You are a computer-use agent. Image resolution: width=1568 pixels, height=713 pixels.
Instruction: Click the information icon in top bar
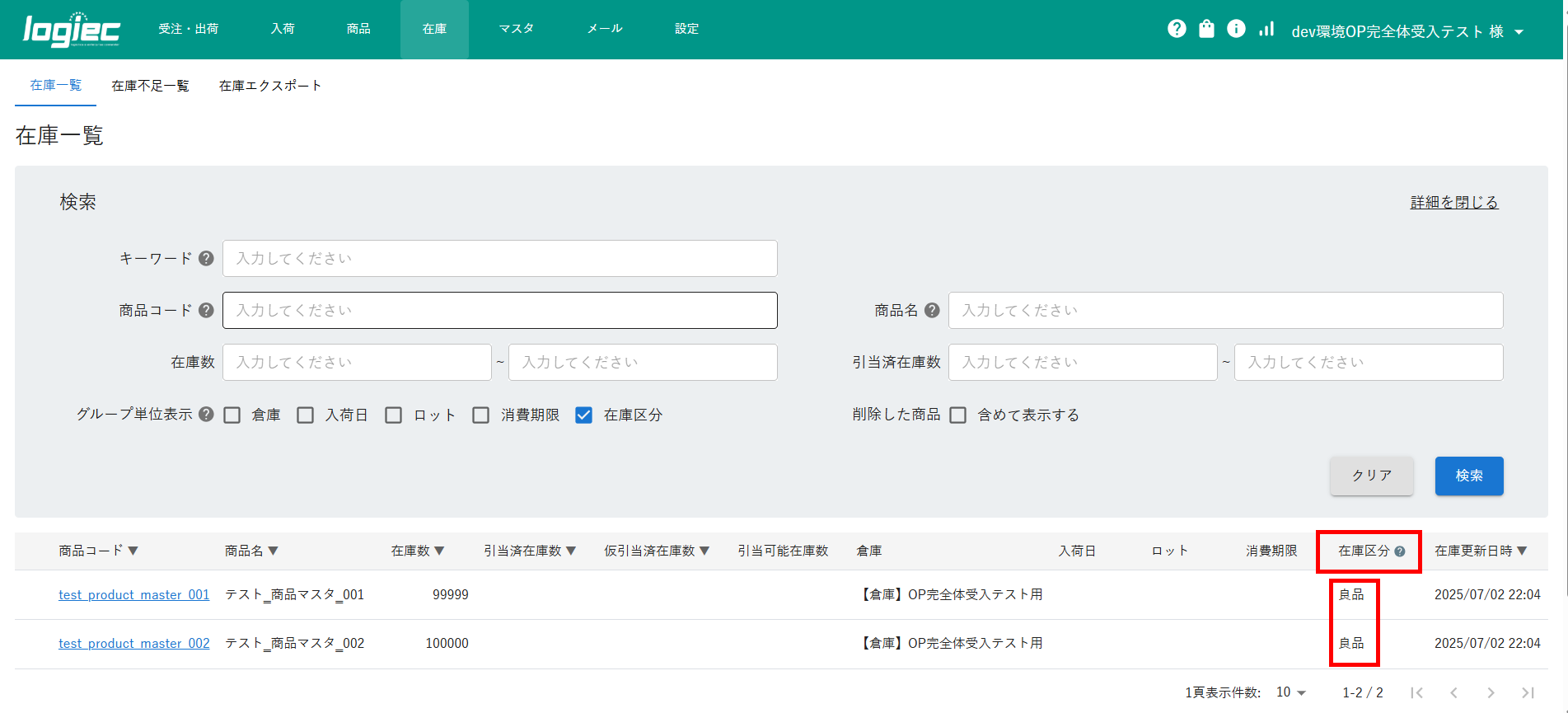click(1236, 29)
